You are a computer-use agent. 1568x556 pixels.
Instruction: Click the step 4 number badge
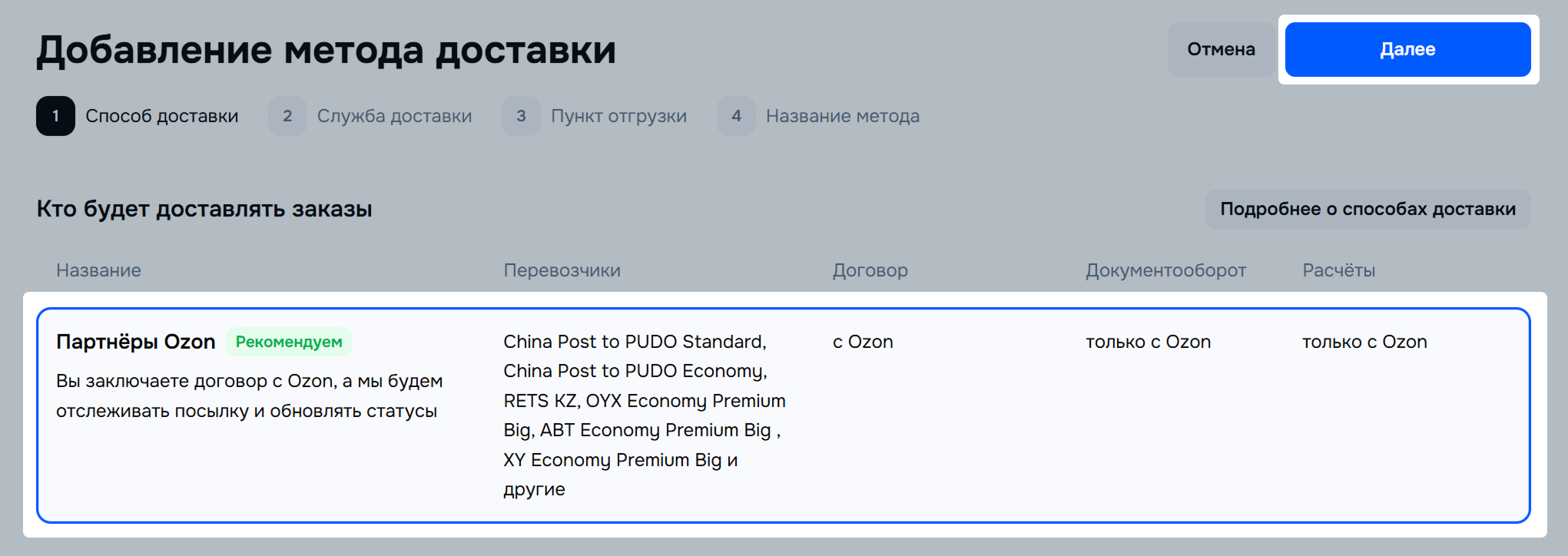coord(736,116)
